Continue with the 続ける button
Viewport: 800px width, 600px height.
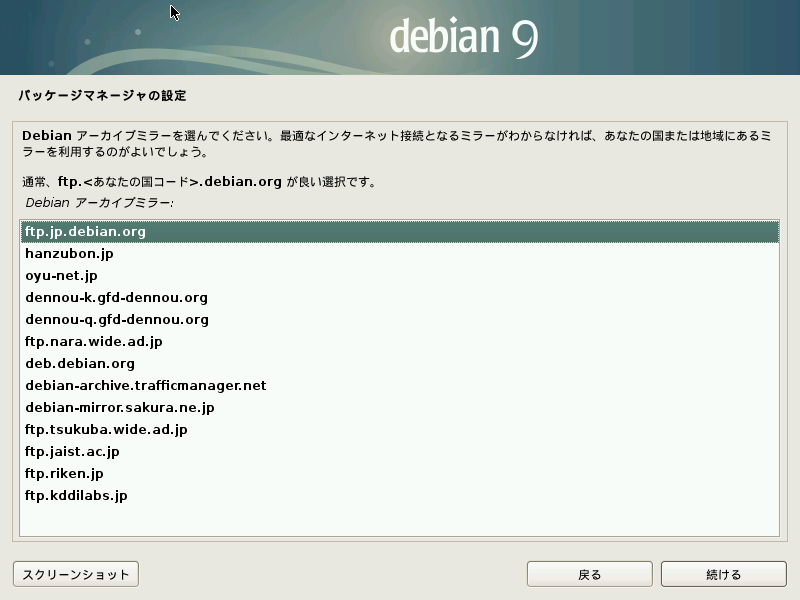723,574
